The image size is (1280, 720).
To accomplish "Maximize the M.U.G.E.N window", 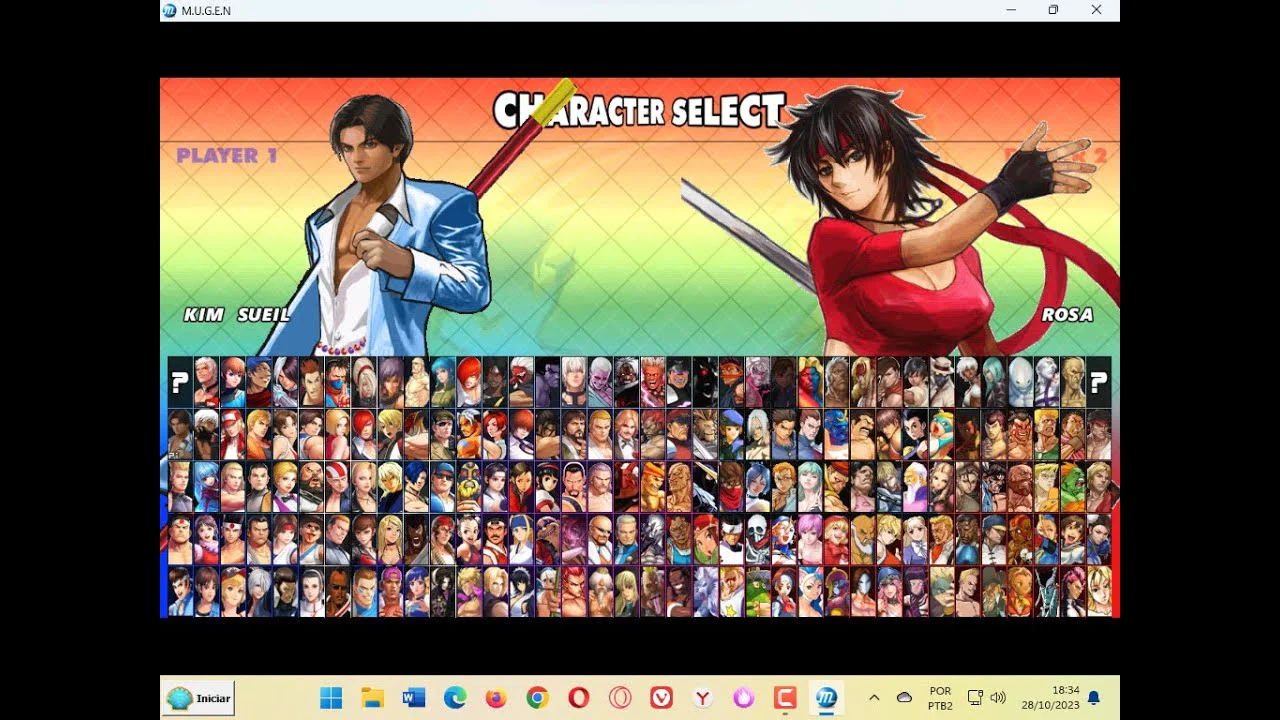I will 1053,10.
